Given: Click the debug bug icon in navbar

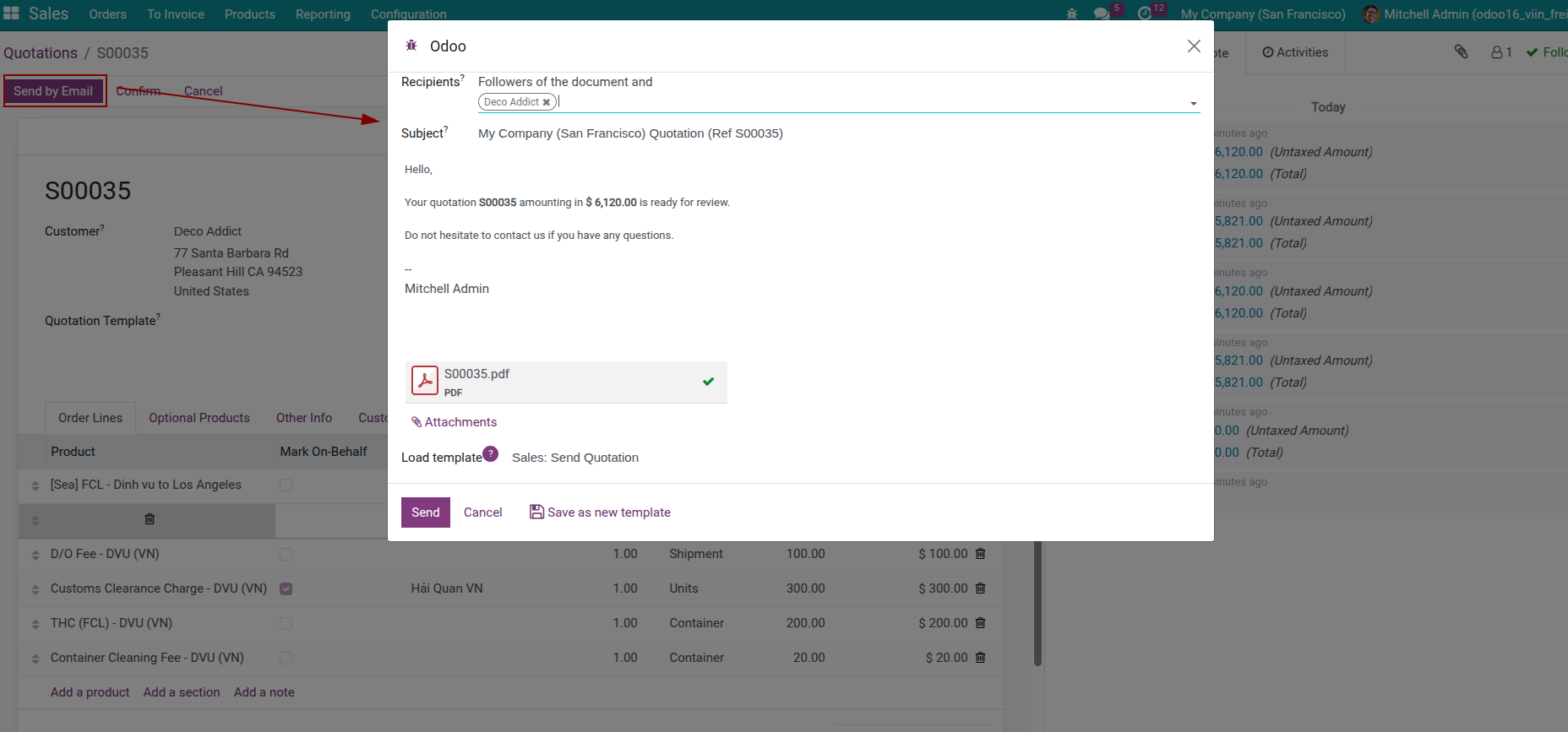Looking at the screenshot, I should click(1072, 14).
